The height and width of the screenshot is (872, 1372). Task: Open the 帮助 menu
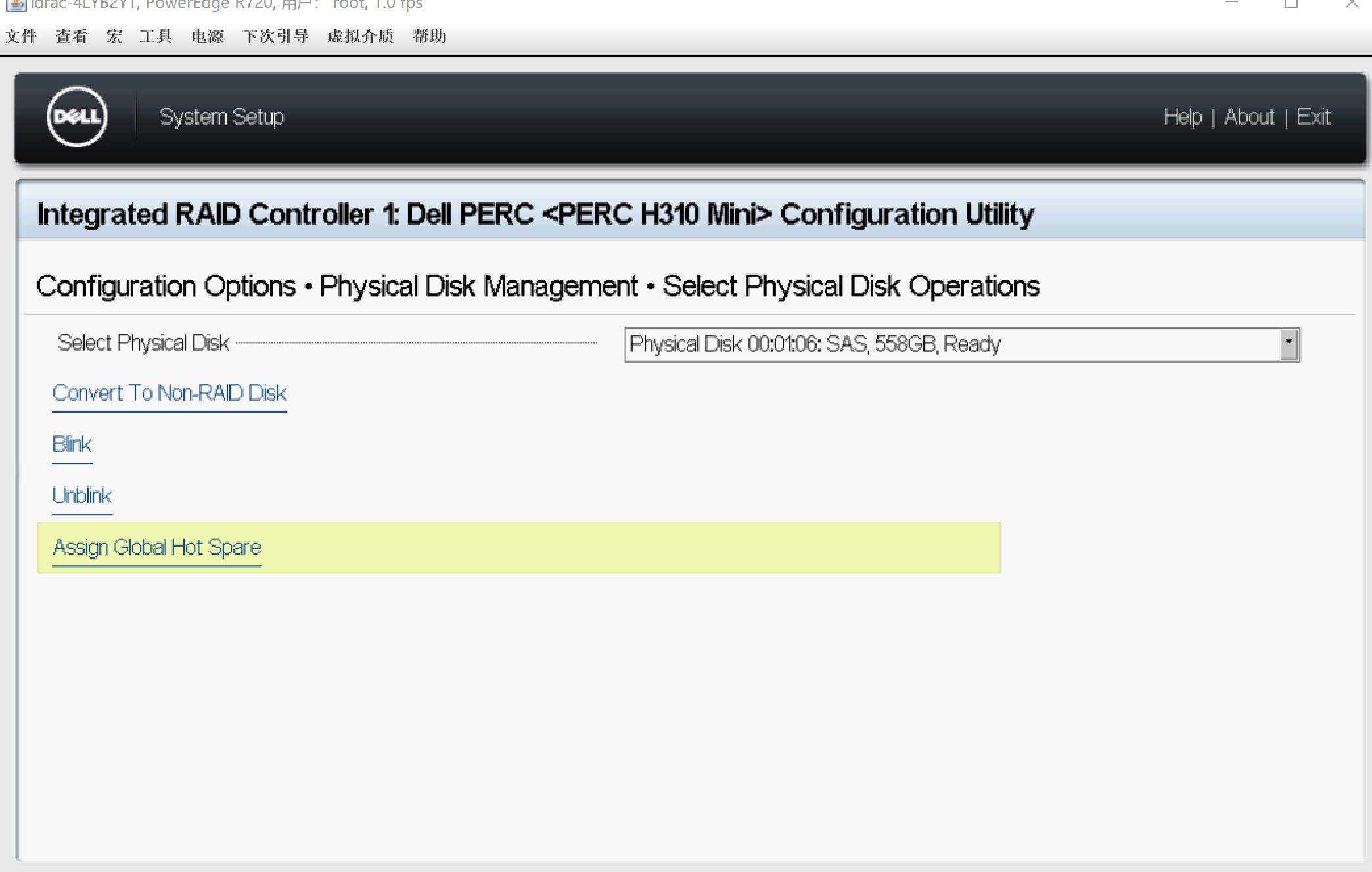(x=430, y=36)
